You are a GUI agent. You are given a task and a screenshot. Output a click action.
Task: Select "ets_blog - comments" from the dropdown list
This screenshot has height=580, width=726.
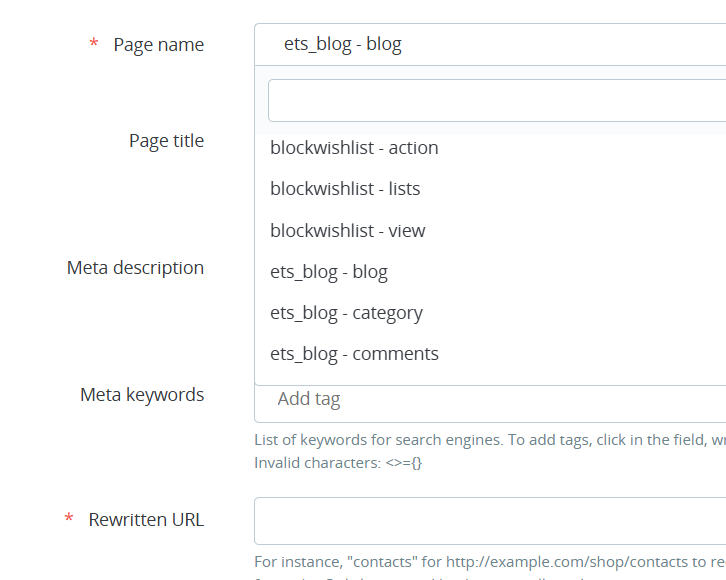(x=354, y=354)
